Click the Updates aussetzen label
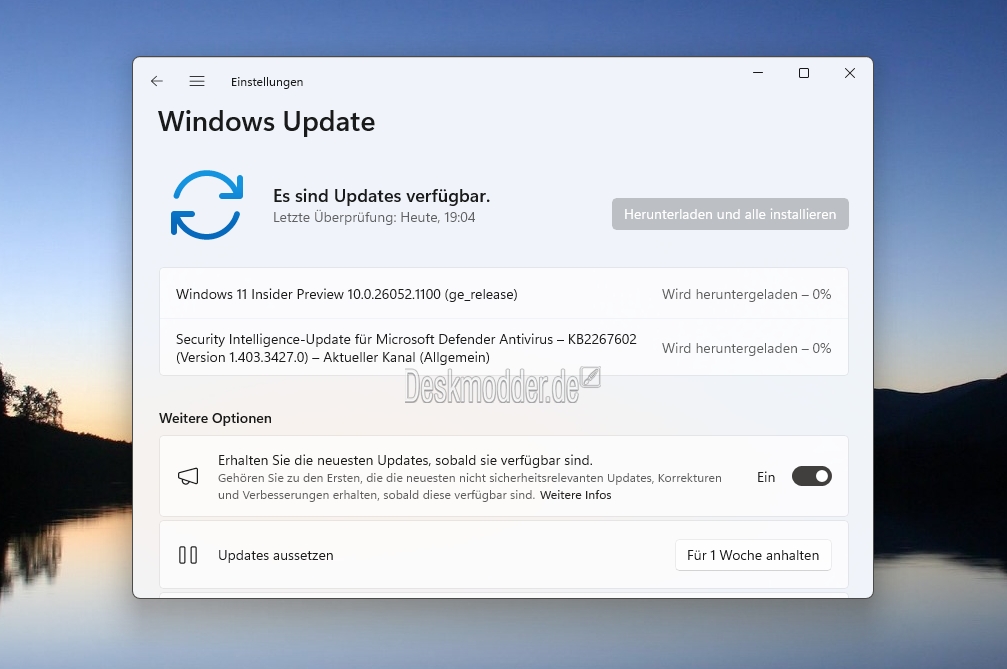The width and height of the screenshot is (1007, 669). (276, 556)
